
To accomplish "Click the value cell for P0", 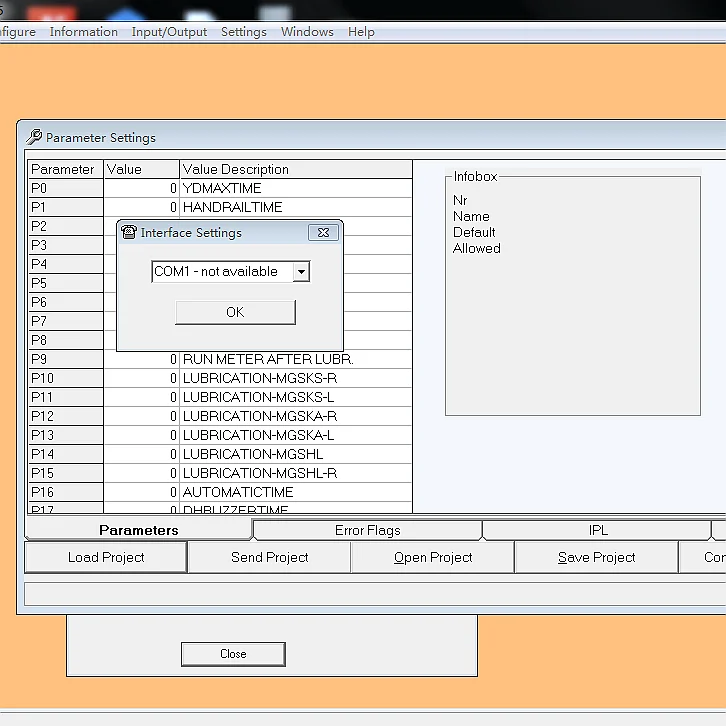I will click(x=142, y=188).
